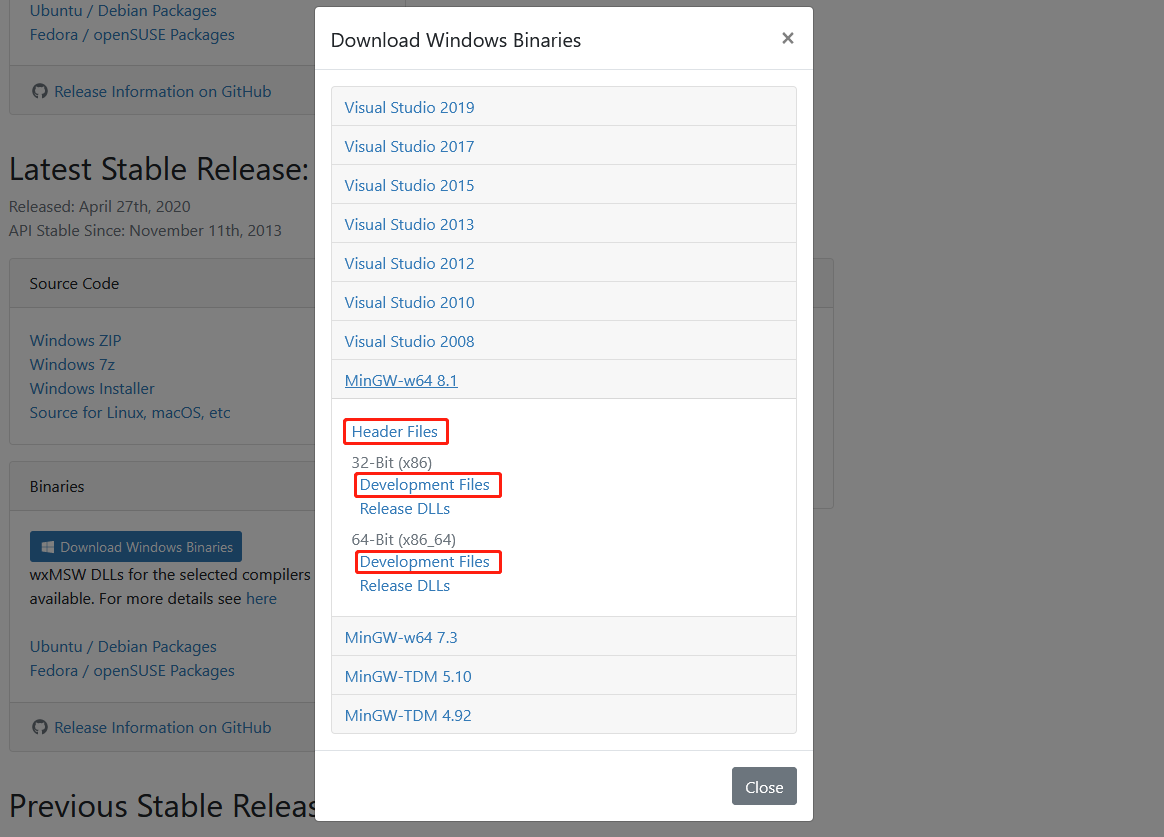
Task: Select the 'Source Code' panel heading
Action: point(74,283)
